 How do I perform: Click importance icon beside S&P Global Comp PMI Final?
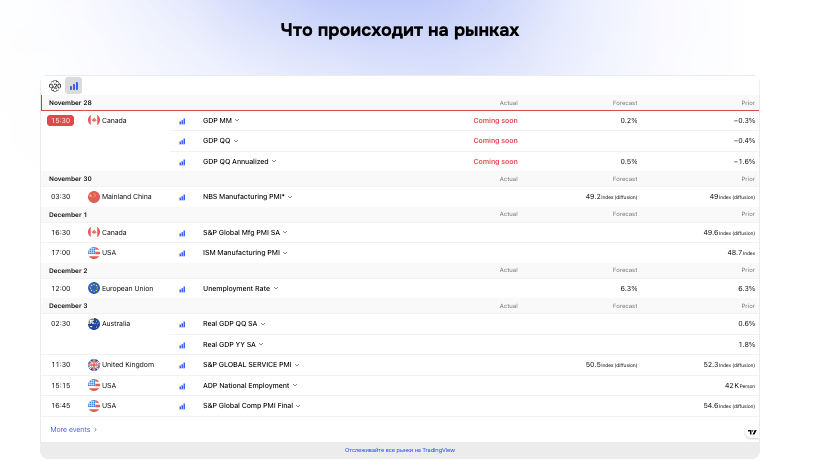[x=182, y=406]
